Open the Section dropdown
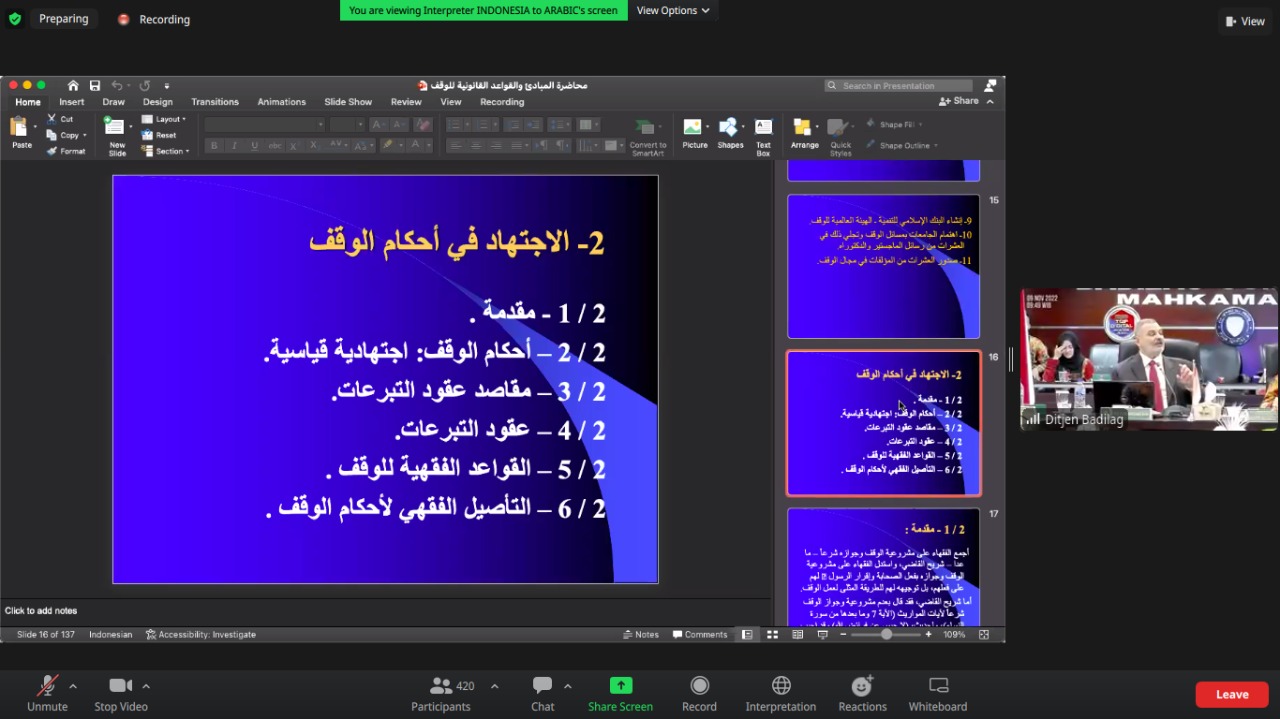This screenshot has width=1280, height=719. [166, 151]
